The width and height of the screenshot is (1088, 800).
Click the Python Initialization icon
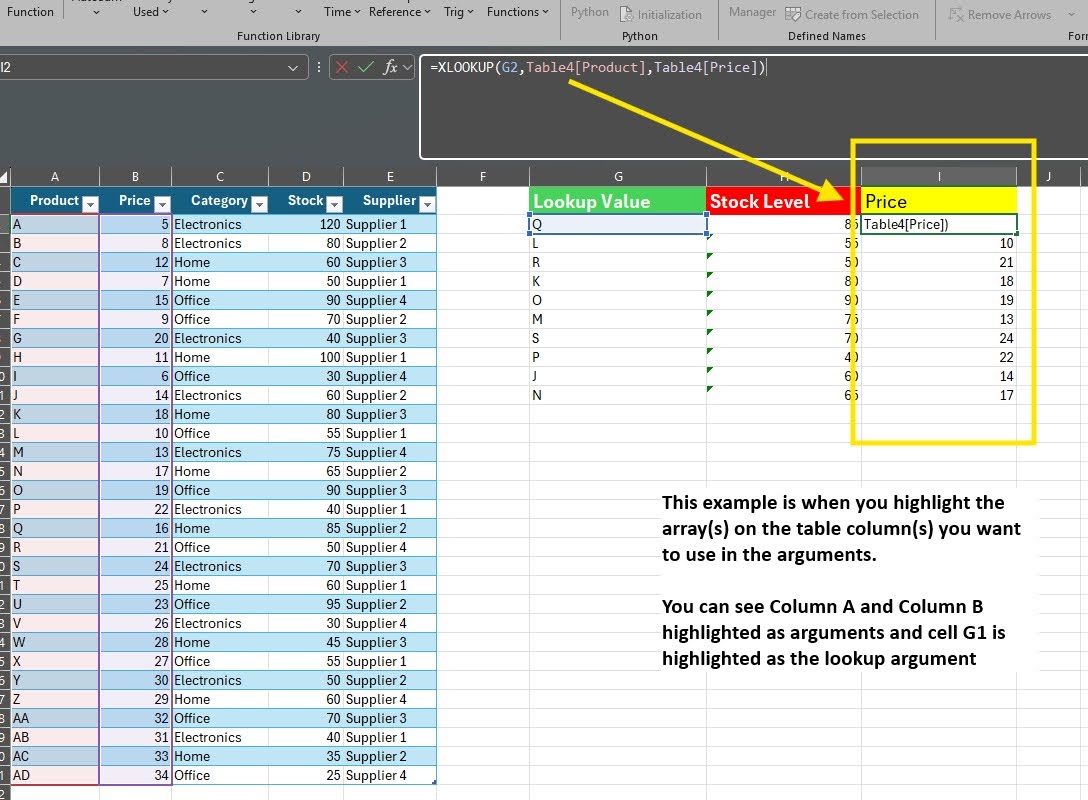(x=627, y=14)
